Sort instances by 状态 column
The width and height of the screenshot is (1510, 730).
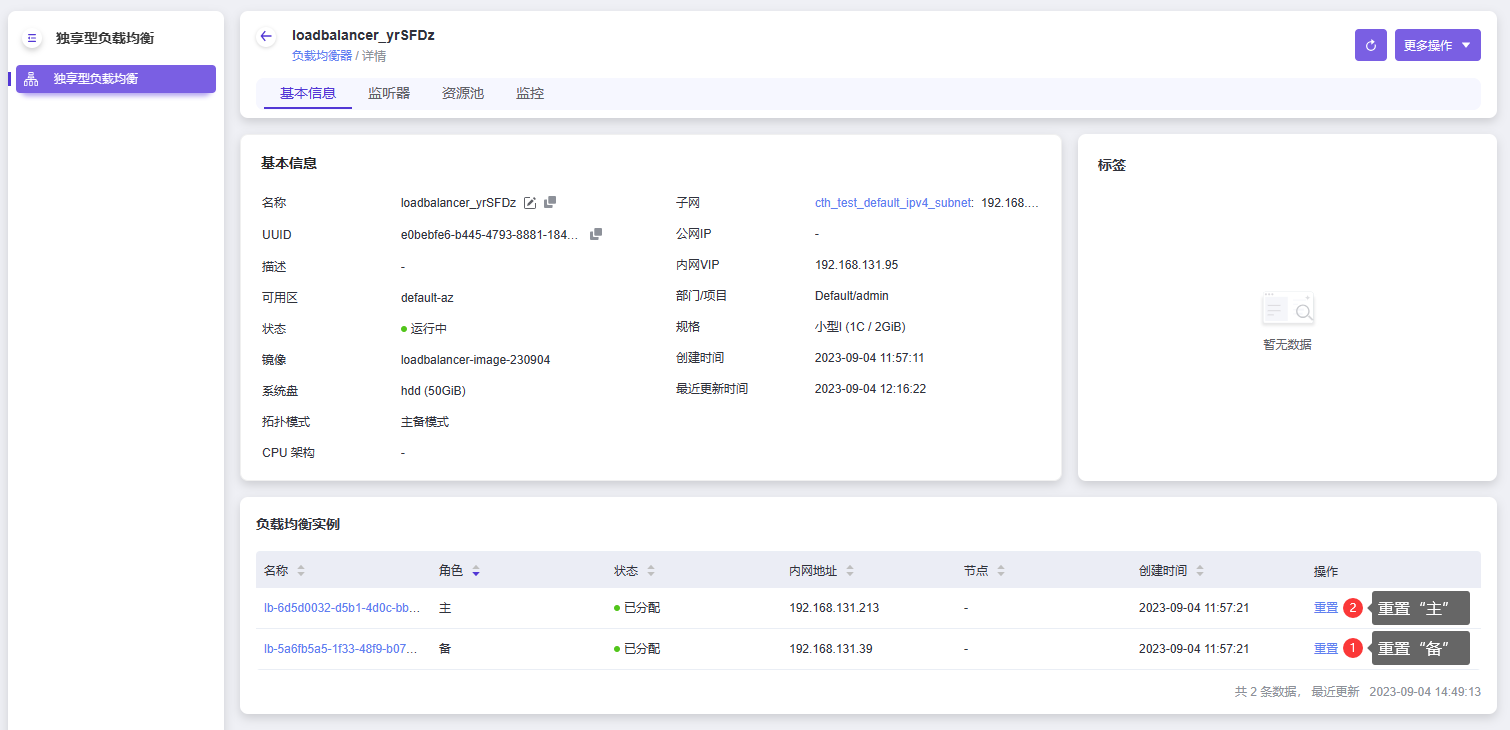point(651,571)
